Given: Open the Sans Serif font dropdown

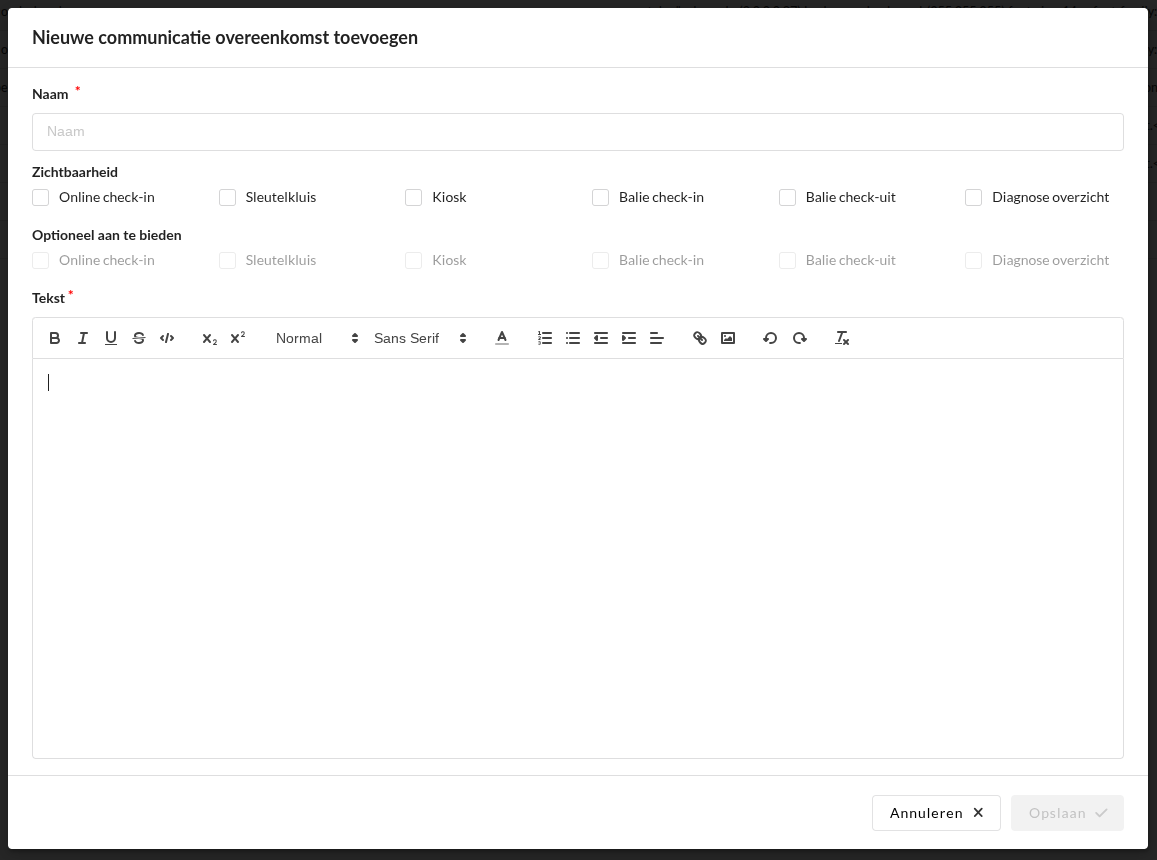Looking at the screenshot, I should 420,338.
